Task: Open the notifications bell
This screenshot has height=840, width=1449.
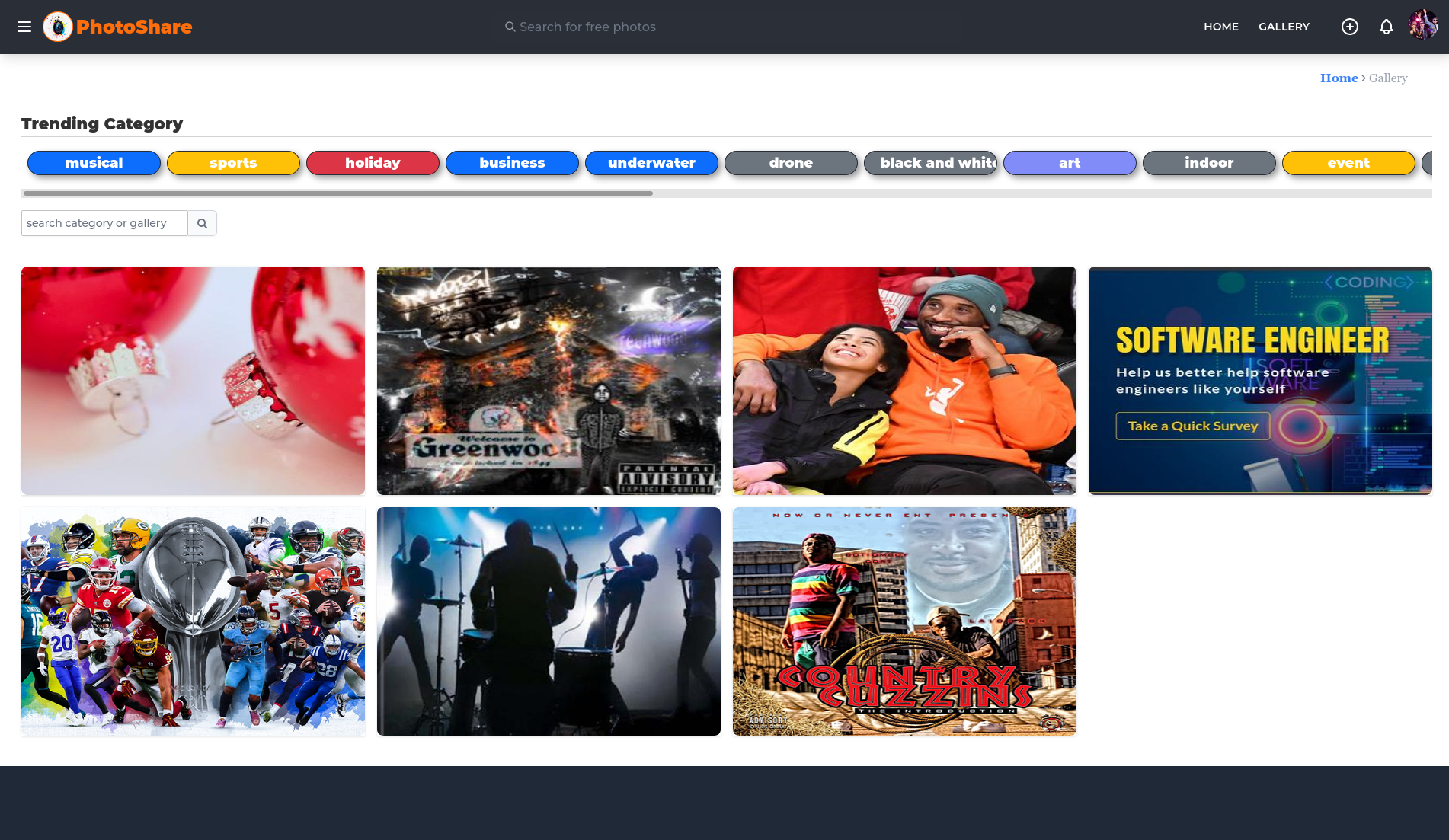Action: 1387,27
